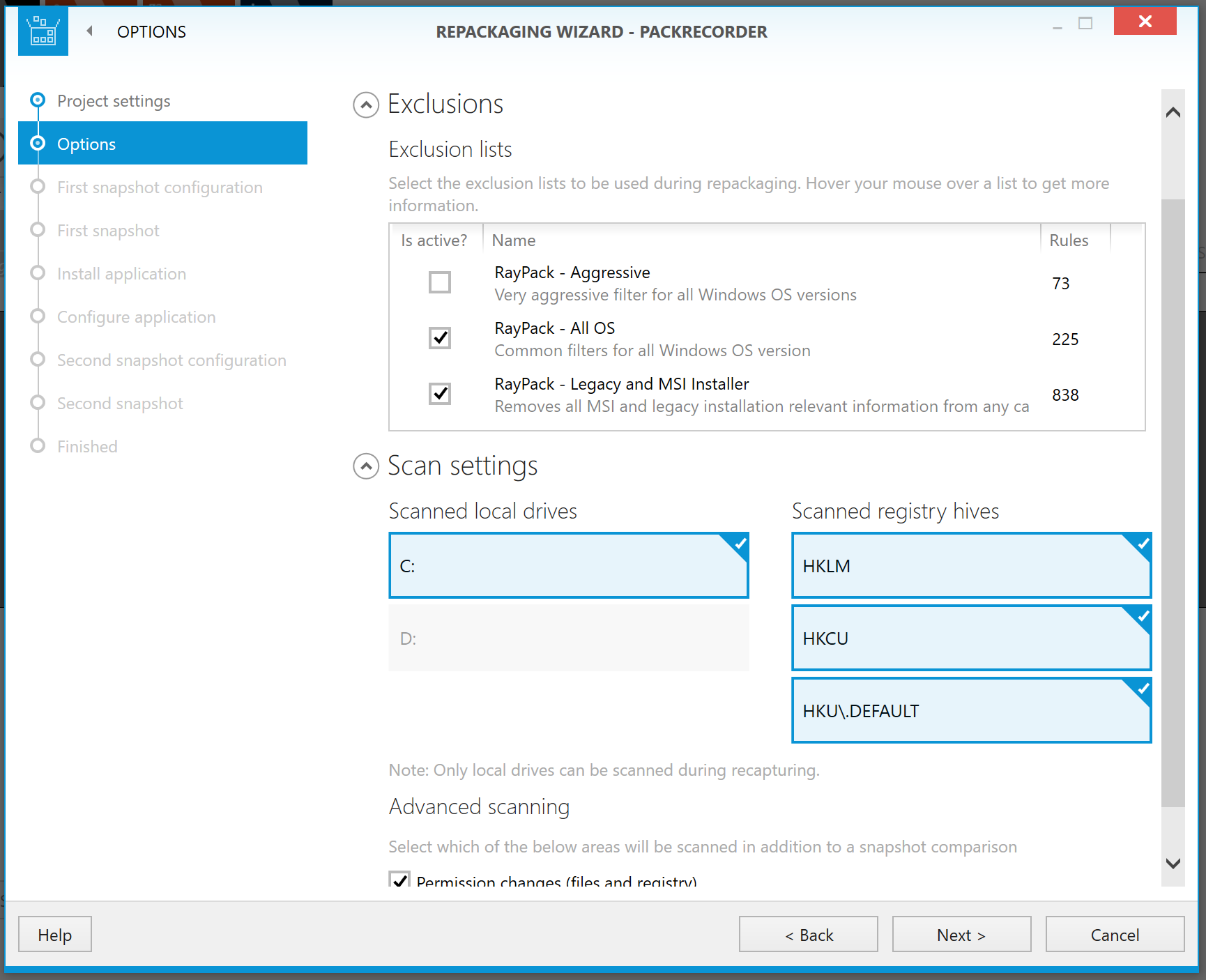
Task: Uncheck the RayPack - All OS list
Action: pos(440,338)
